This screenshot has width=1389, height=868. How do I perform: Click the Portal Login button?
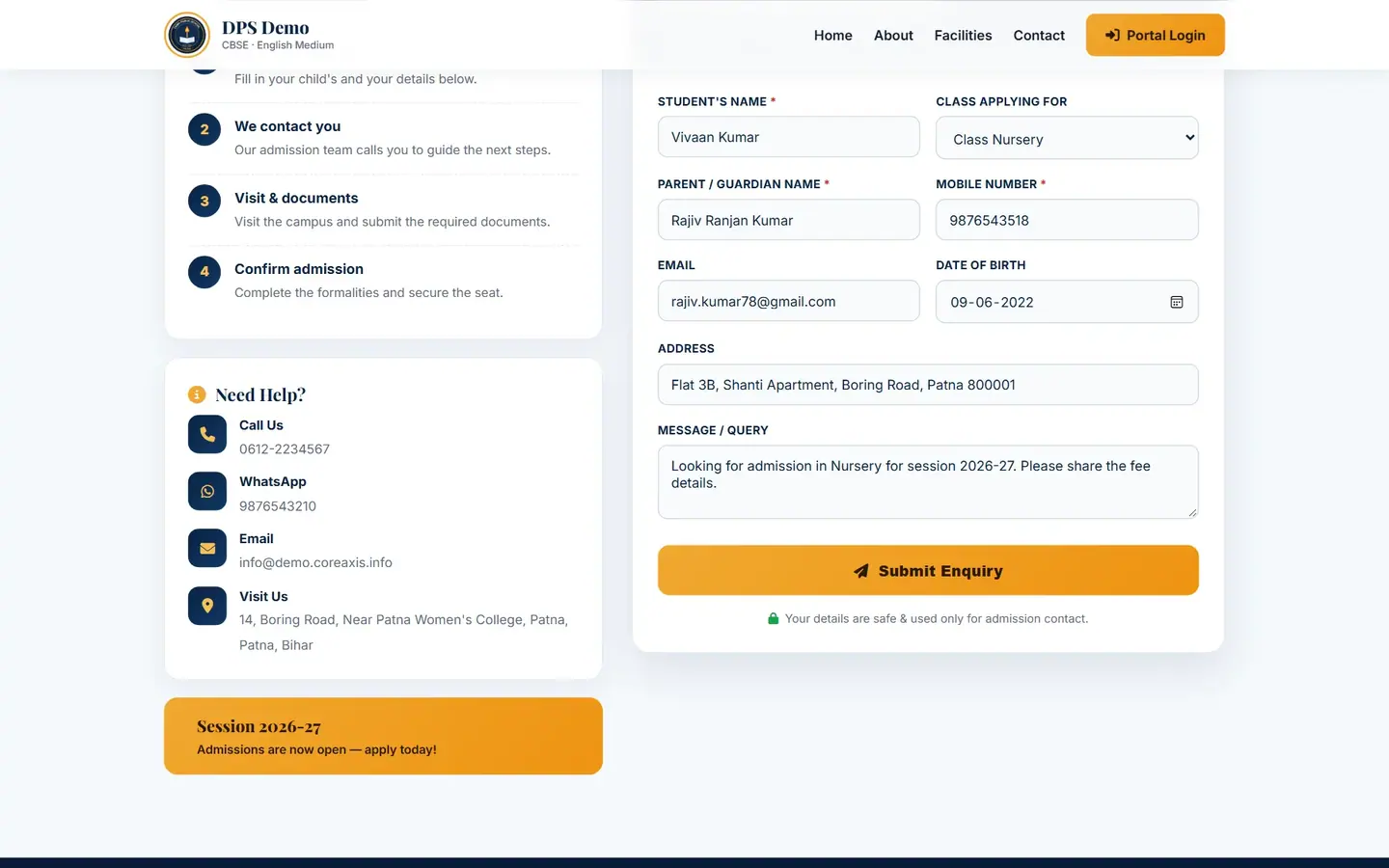[x=1156, y=35]
